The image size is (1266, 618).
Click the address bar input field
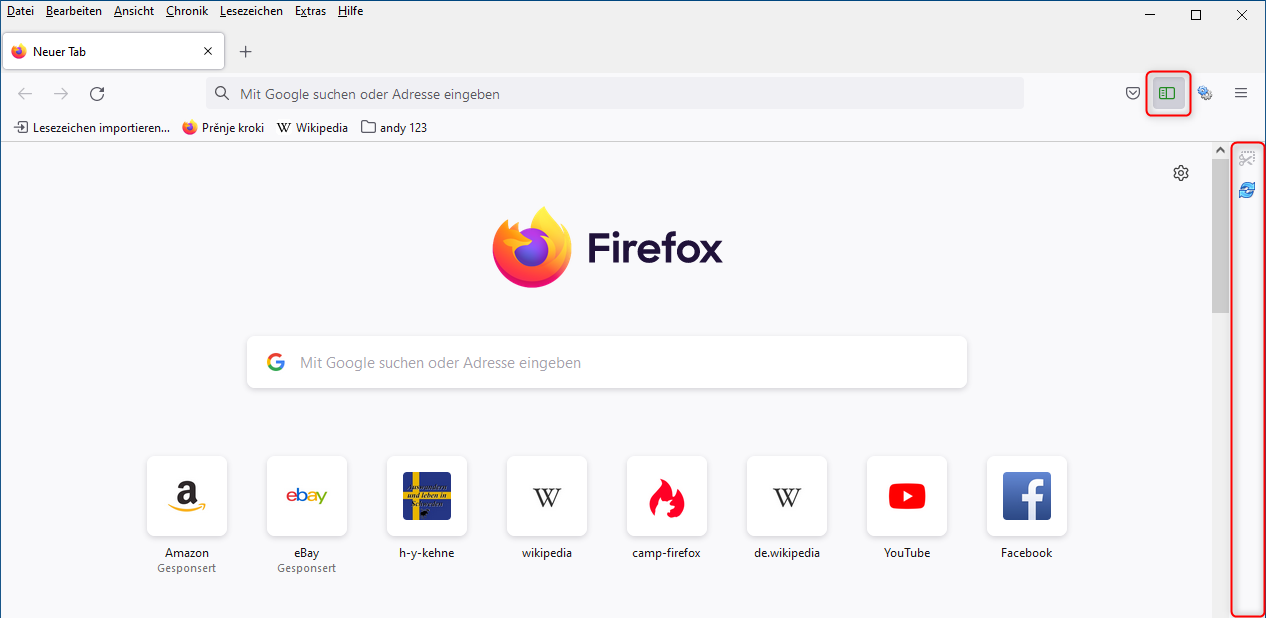coord(614,94)
